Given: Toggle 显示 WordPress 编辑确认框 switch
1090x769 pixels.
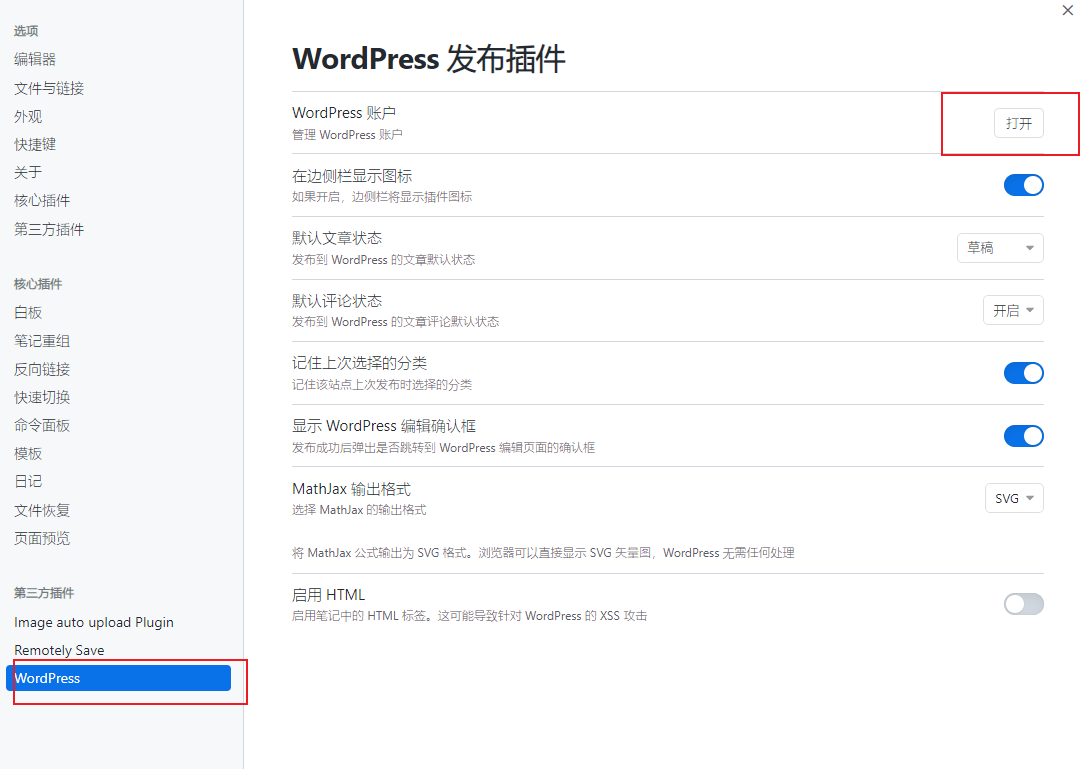Looking at the screenshot, I should 1023,436.
